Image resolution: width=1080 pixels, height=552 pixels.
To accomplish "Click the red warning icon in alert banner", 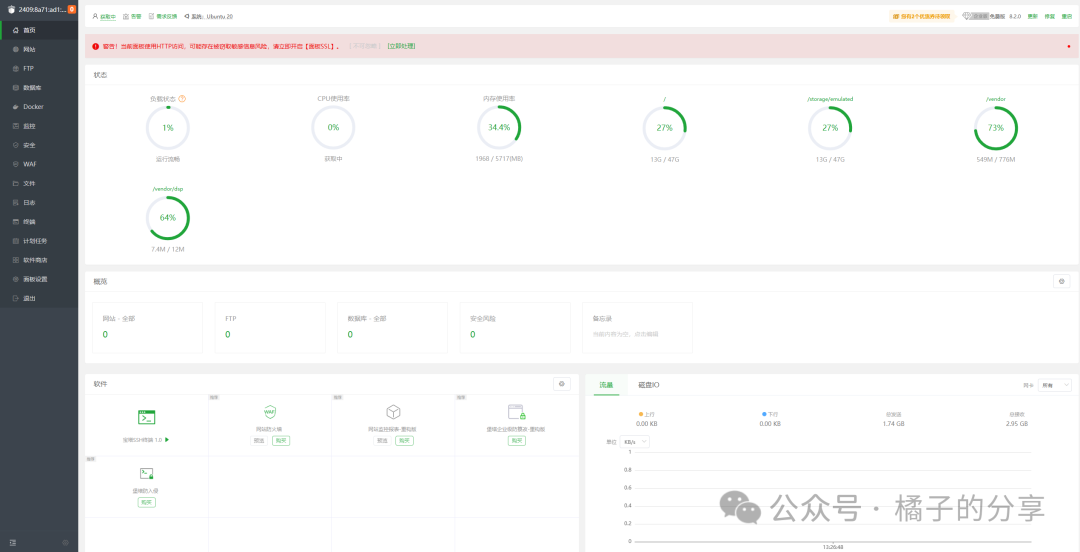I will coord(96,46).
